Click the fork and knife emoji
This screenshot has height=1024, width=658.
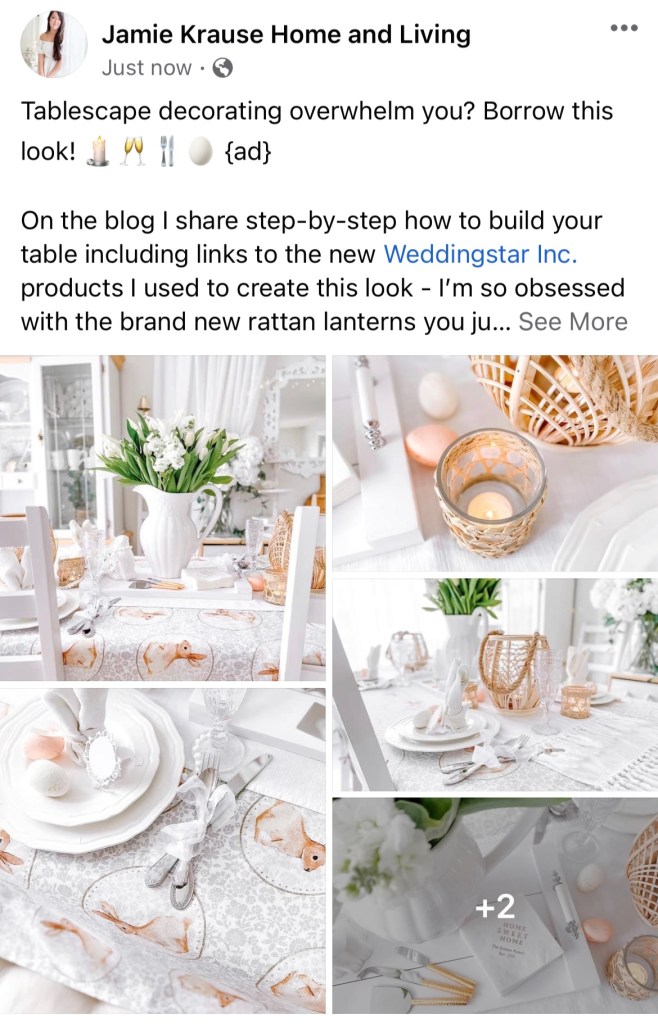click(168, 152)
